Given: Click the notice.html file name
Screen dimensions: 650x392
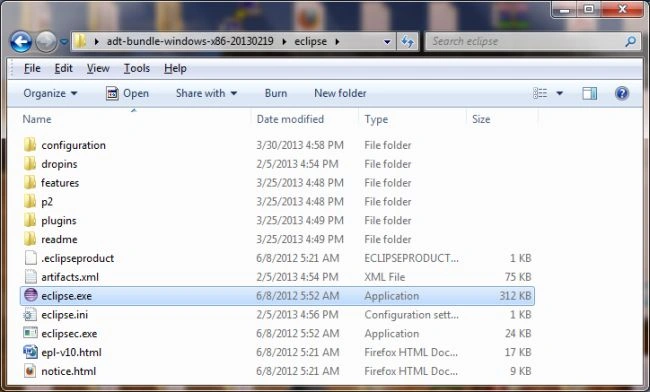Looking at the screenshot, I should click(69, 371).
